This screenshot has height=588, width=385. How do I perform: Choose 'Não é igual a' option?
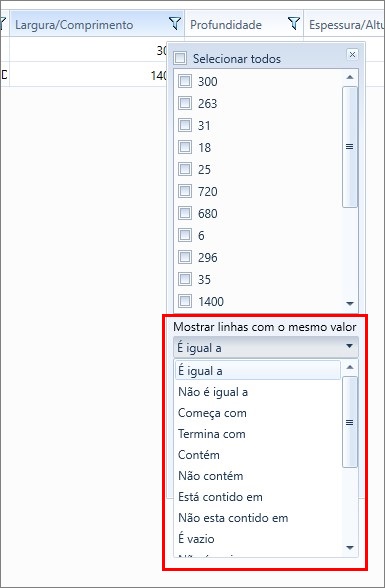[x=213, y=392]
